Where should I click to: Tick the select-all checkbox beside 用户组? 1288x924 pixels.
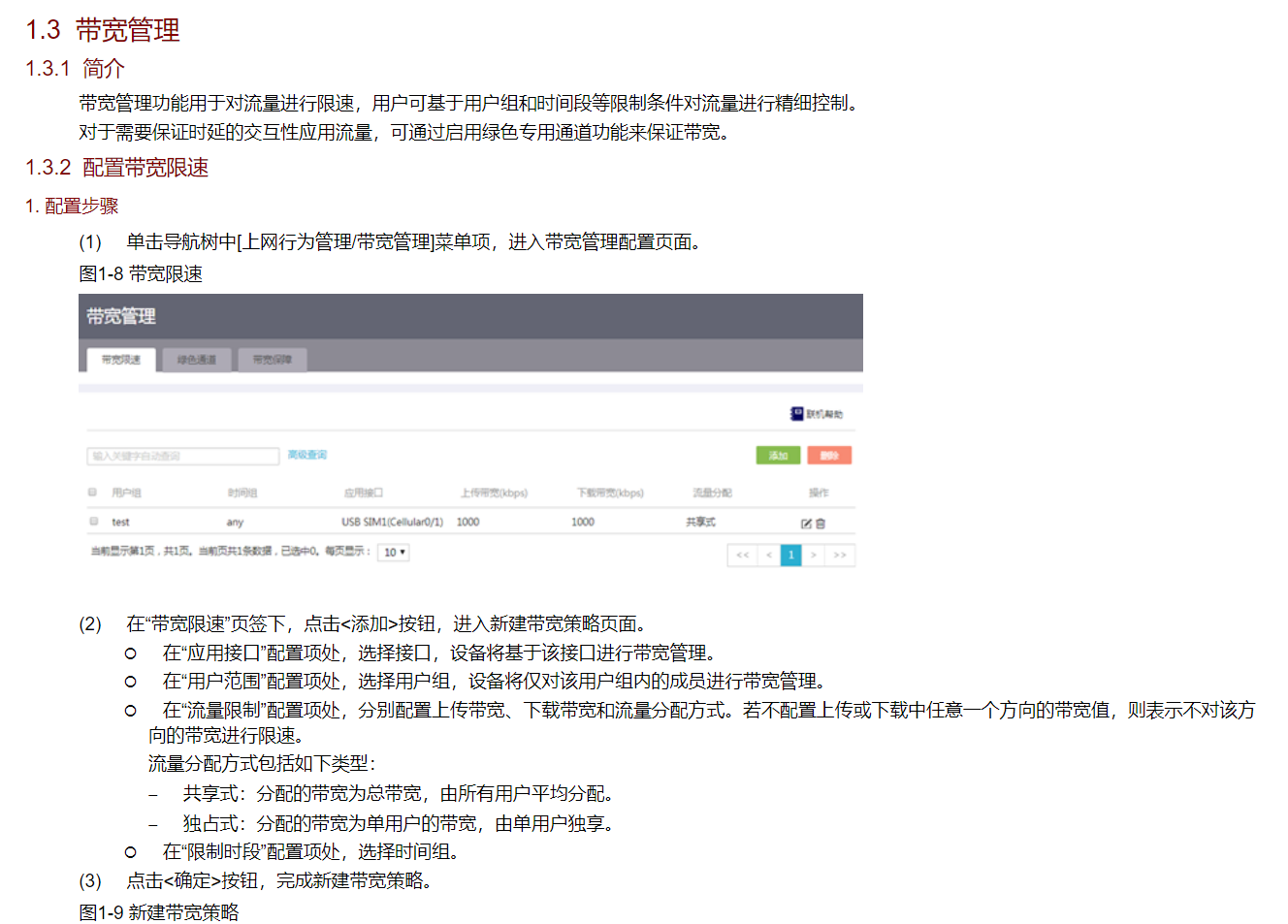pyautogui.click(x=93, y=493)
